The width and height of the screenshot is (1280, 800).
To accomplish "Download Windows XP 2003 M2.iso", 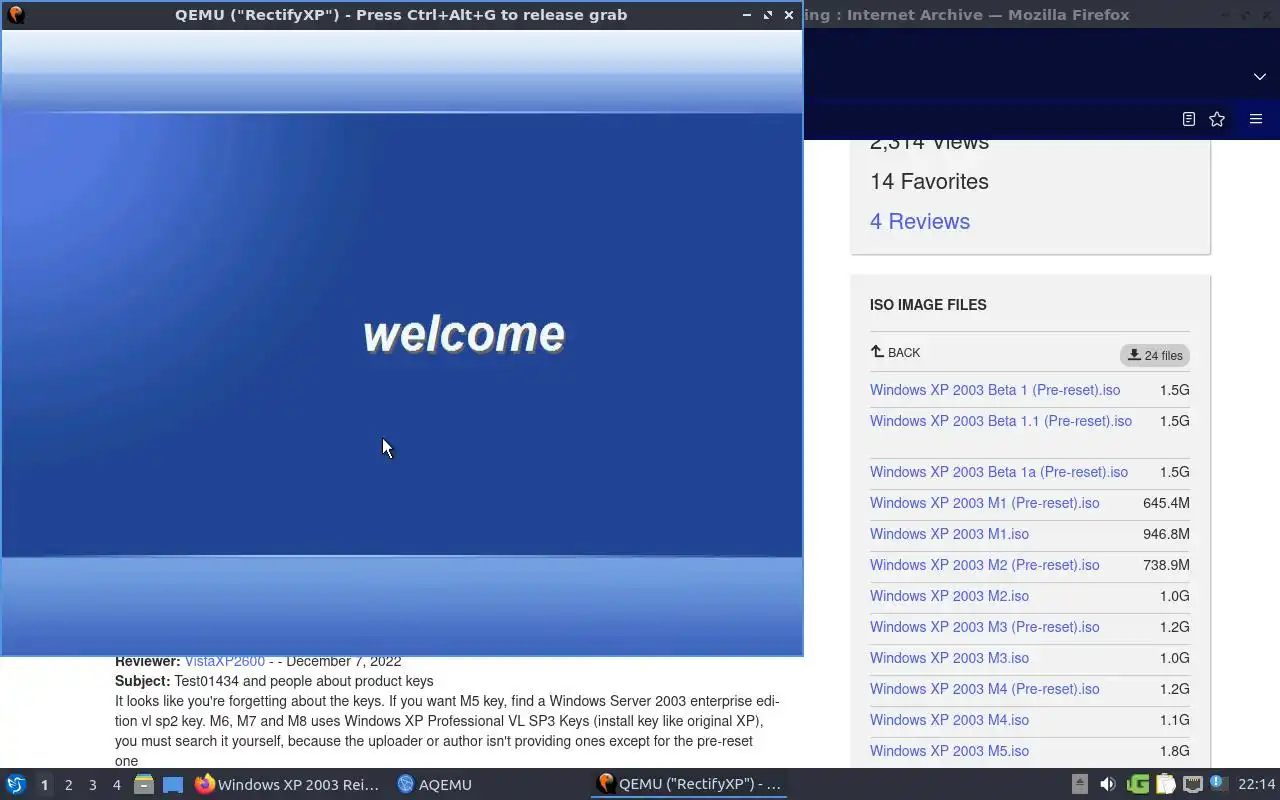I will click(949, 596).
